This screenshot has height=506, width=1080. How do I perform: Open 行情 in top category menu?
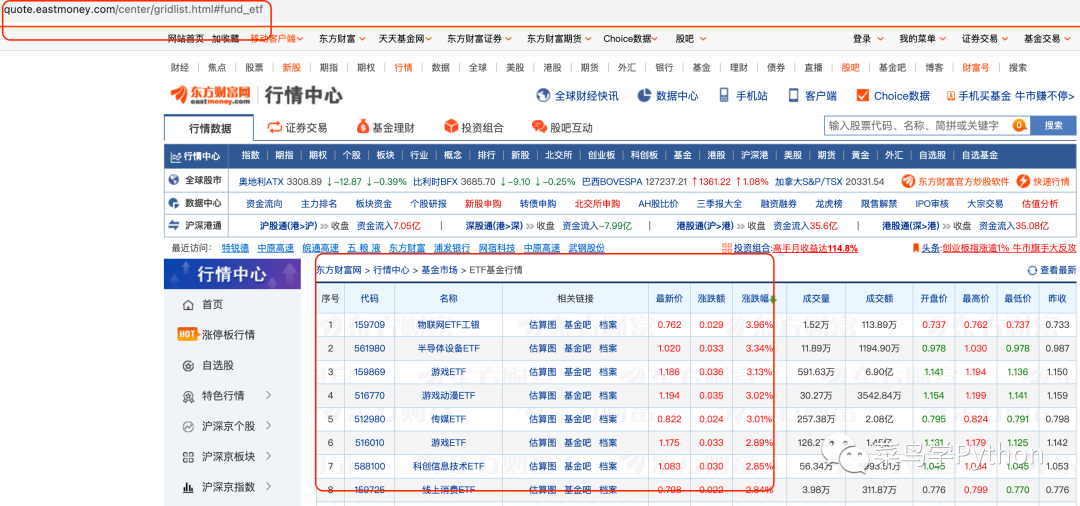[403, 67]
